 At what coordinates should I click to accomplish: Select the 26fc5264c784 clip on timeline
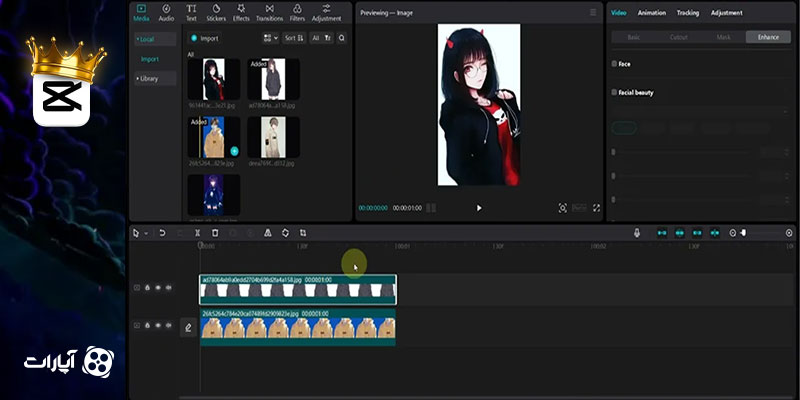(298, 327)
